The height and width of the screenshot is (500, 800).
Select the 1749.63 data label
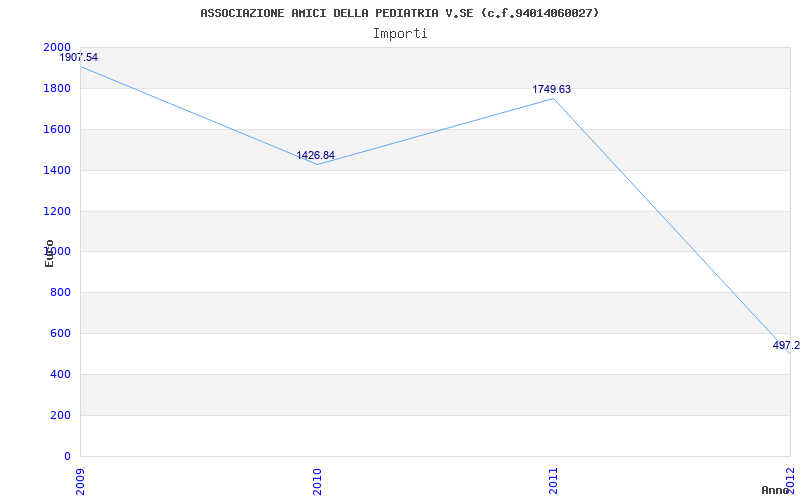552,90
